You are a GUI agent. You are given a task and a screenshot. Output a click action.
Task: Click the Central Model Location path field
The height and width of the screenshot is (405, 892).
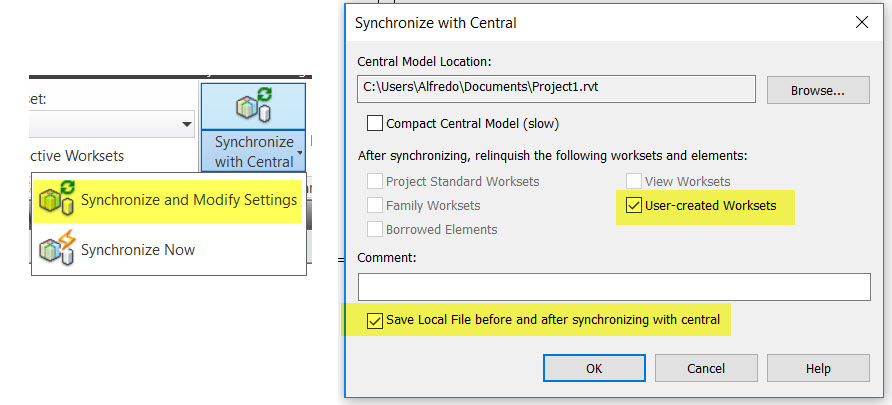(555, 89)
